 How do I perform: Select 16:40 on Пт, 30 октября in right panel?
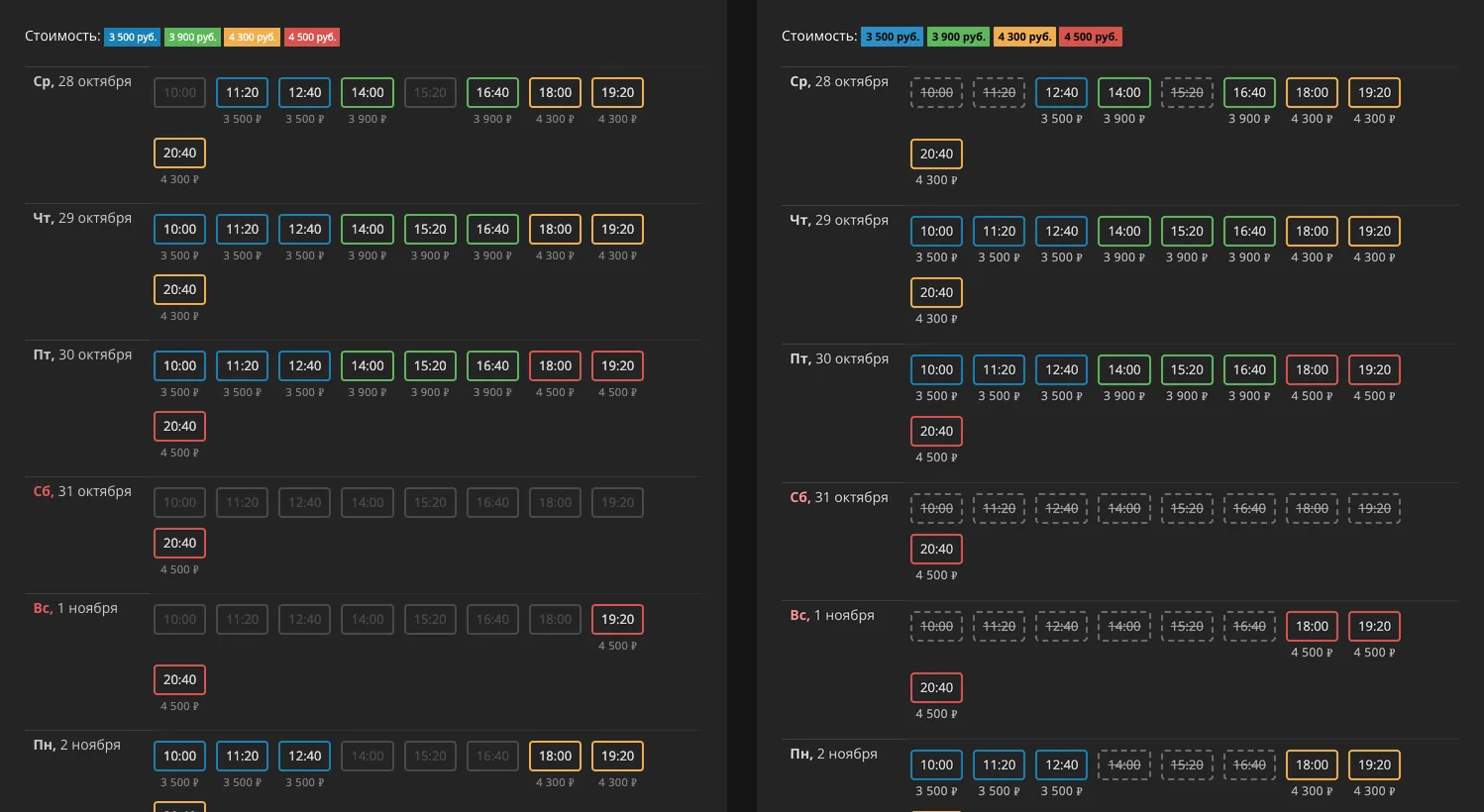(1249, 369)
